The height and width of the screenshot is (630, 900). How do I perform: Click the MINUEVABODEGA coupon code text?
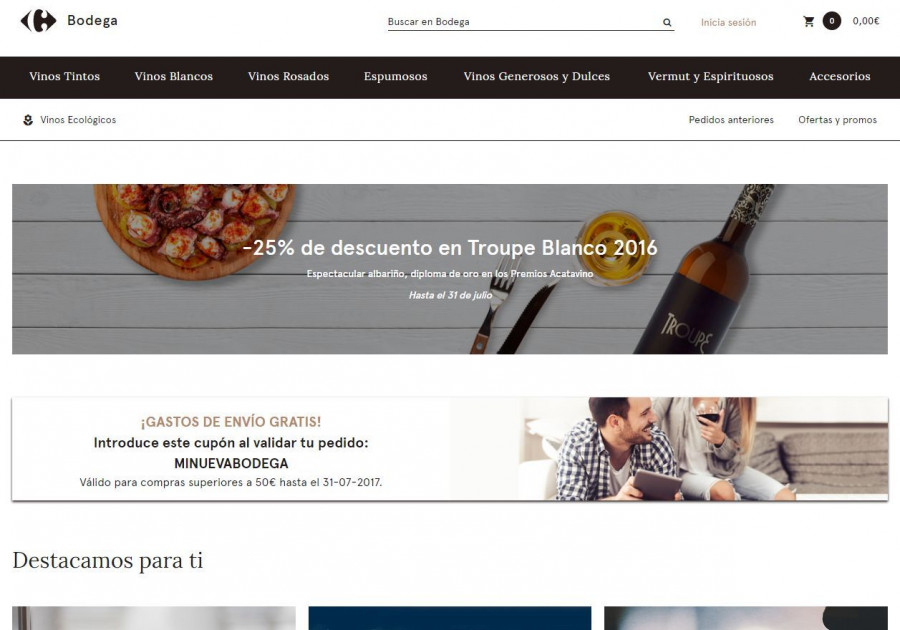point(231,463)
